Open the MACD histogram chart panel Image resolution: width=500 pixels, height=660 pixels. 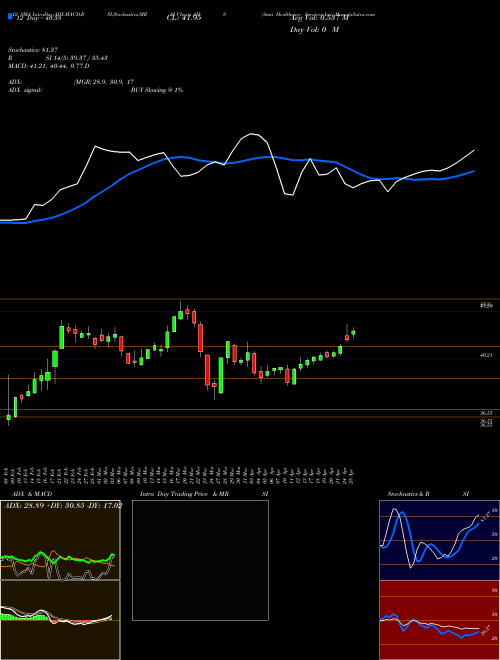[60, 620]
